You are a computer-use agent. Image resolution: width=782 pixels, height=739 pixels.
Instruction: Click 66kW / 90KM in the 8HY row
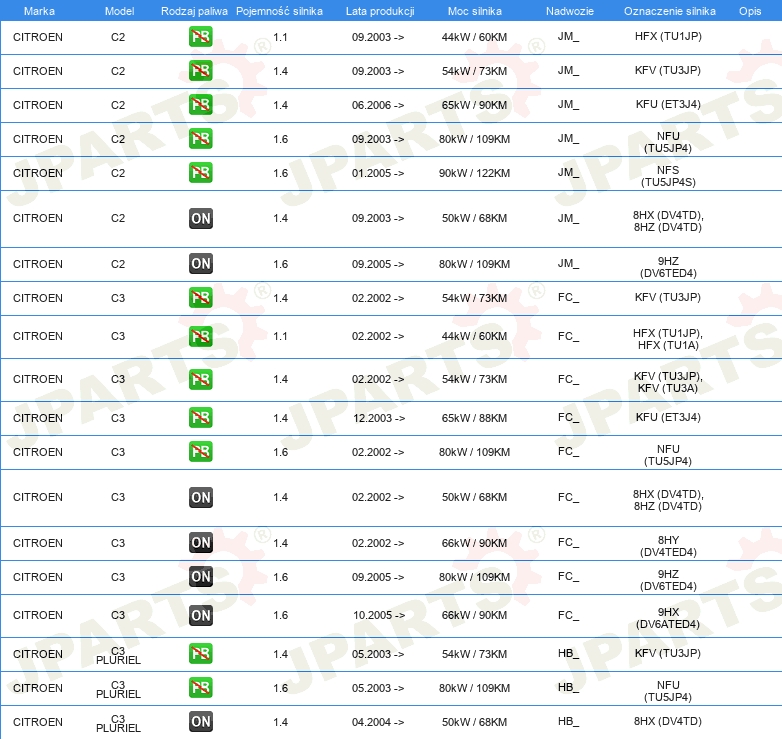[474, 543]
